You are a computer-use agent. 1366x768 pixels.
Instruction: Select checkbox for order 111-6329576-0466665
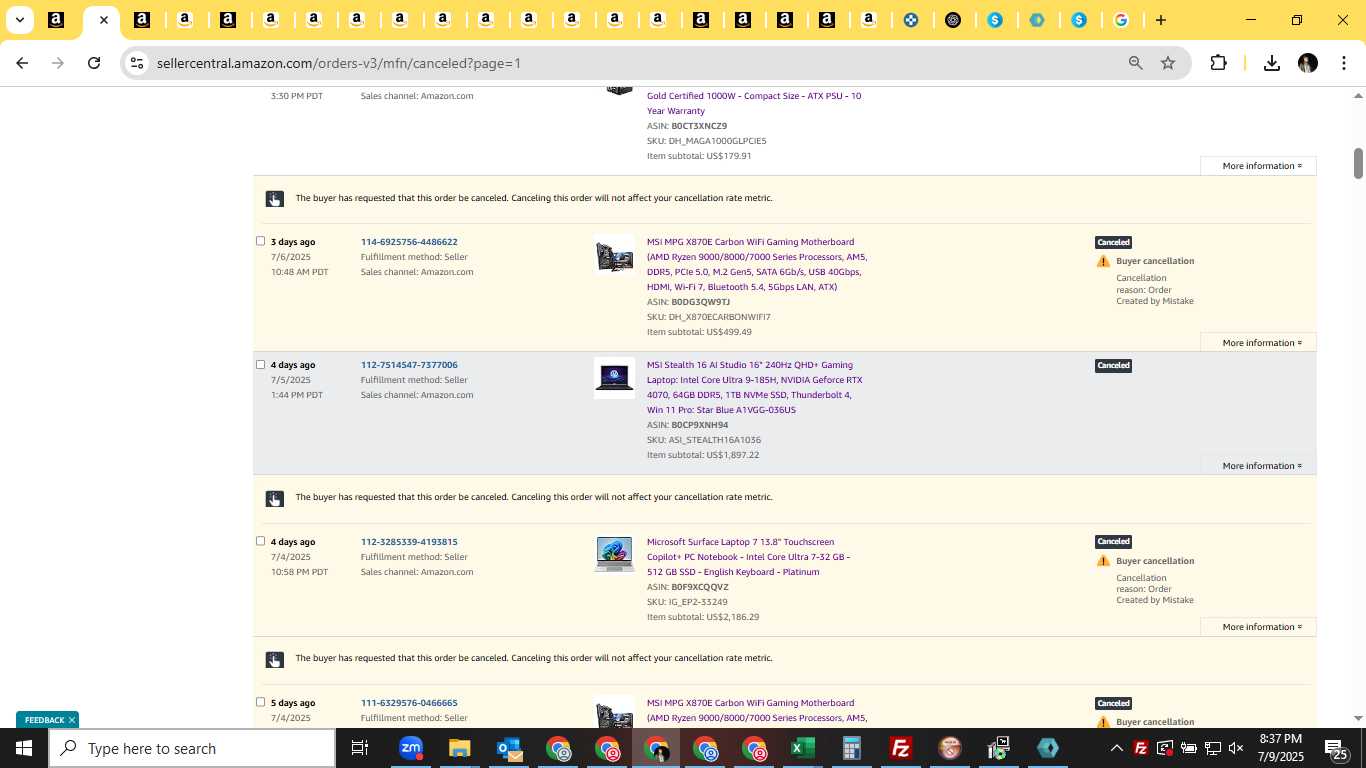pos(260,702)
